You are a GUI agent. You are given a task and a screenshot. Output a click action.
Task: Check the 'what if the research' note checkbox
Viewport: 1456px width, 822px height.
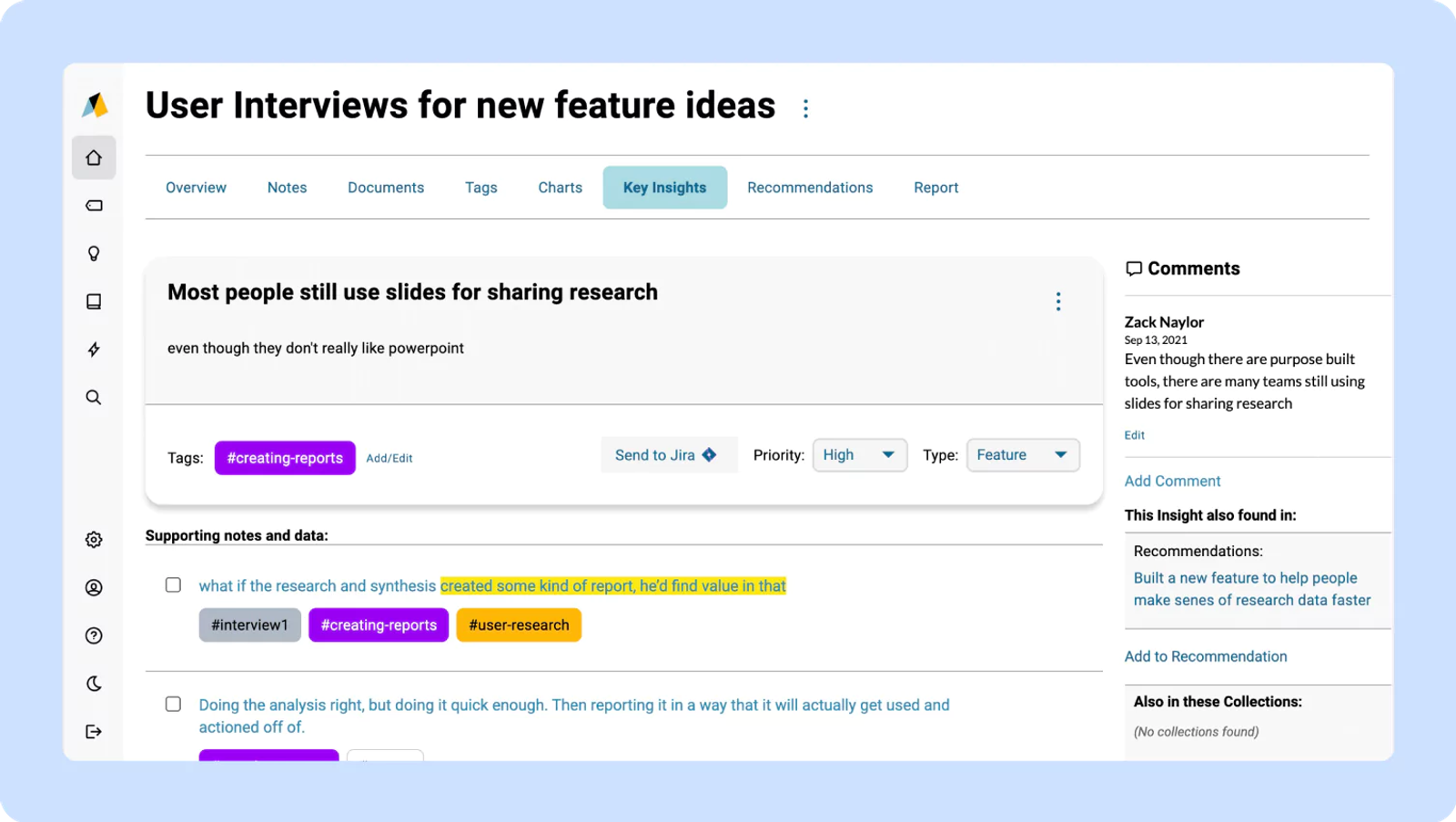pyautogui.click(x=173, y=585)
